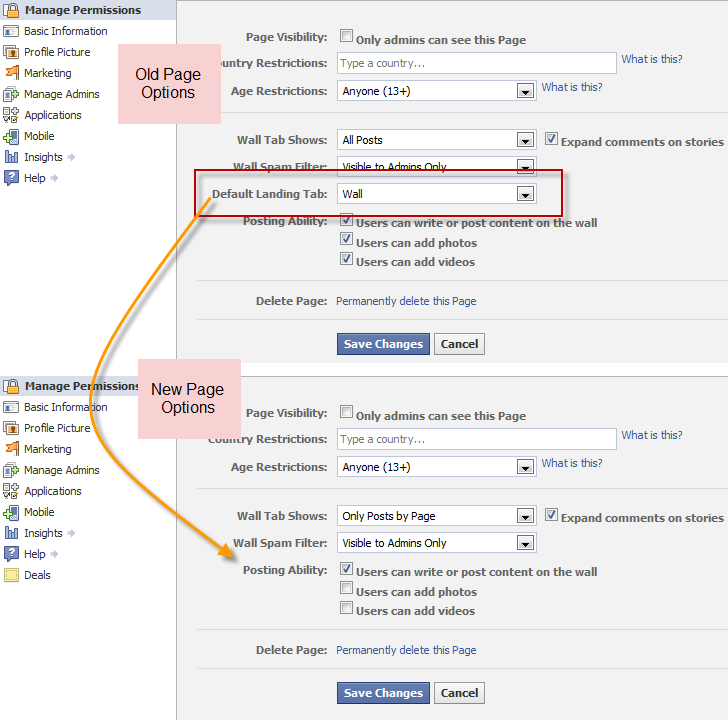Select Manage Admins in old sidebar
Image resolution: width=728 pixels, height=720 pixels.
[x=62, y=94]
